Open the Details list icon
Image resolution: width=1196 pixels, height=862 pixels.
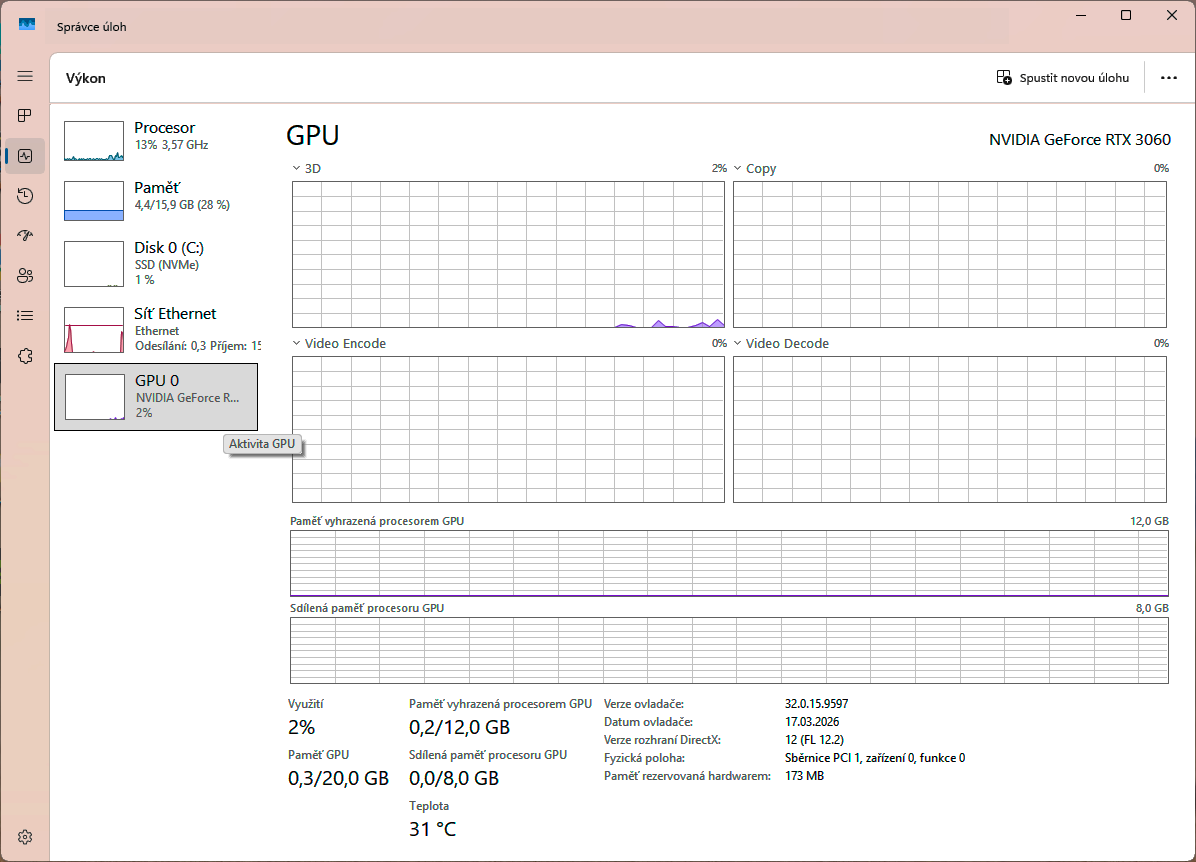pos(24,316)
